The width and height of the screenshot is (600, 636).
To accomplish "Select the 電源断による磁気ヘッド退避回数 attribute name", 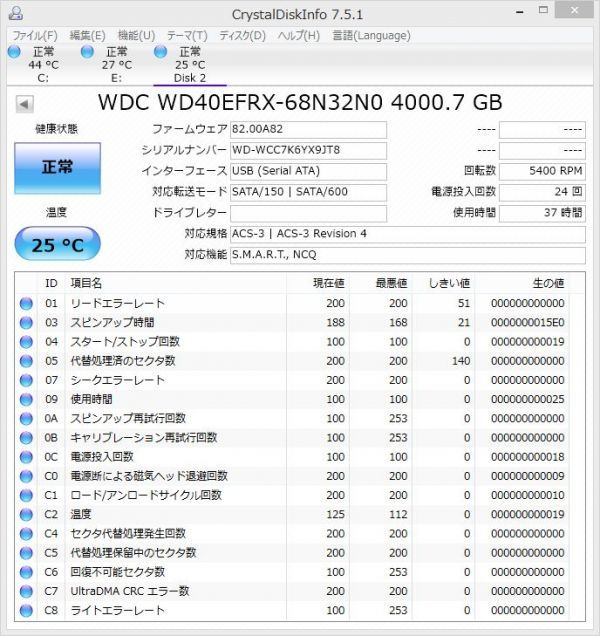I will click(149, 476).
